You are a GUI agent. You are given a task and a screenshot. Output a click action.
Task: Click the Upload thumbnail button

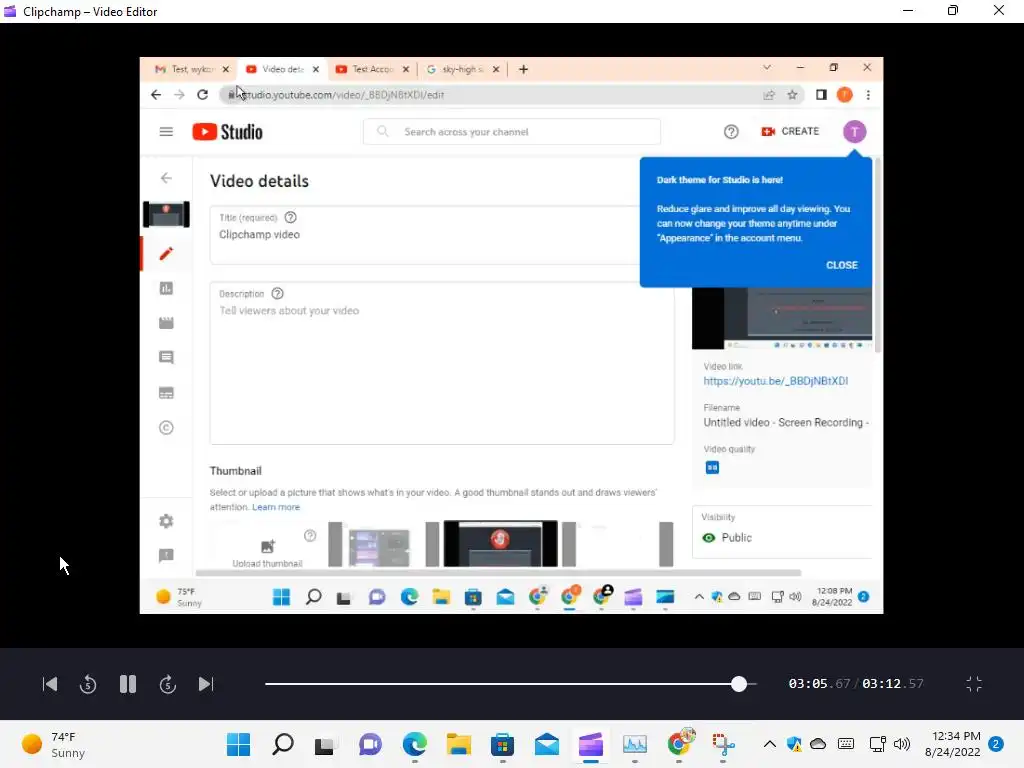click(x=267, y=552)
